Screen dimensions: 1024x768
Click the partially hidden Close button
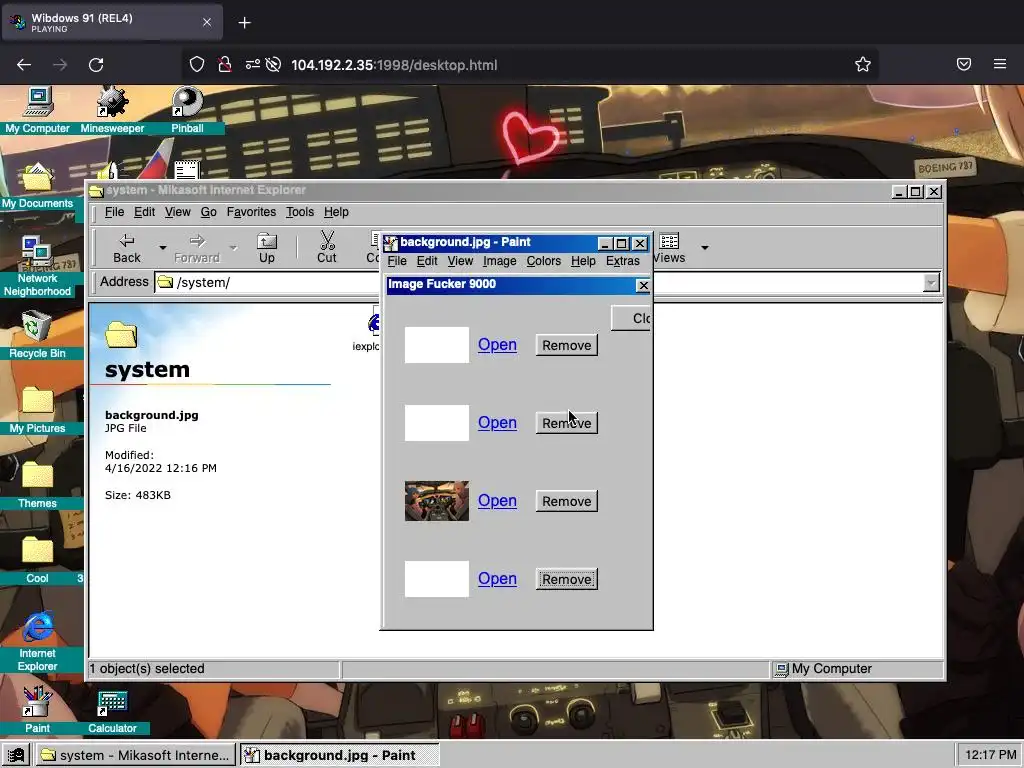[x=631, y=318]
